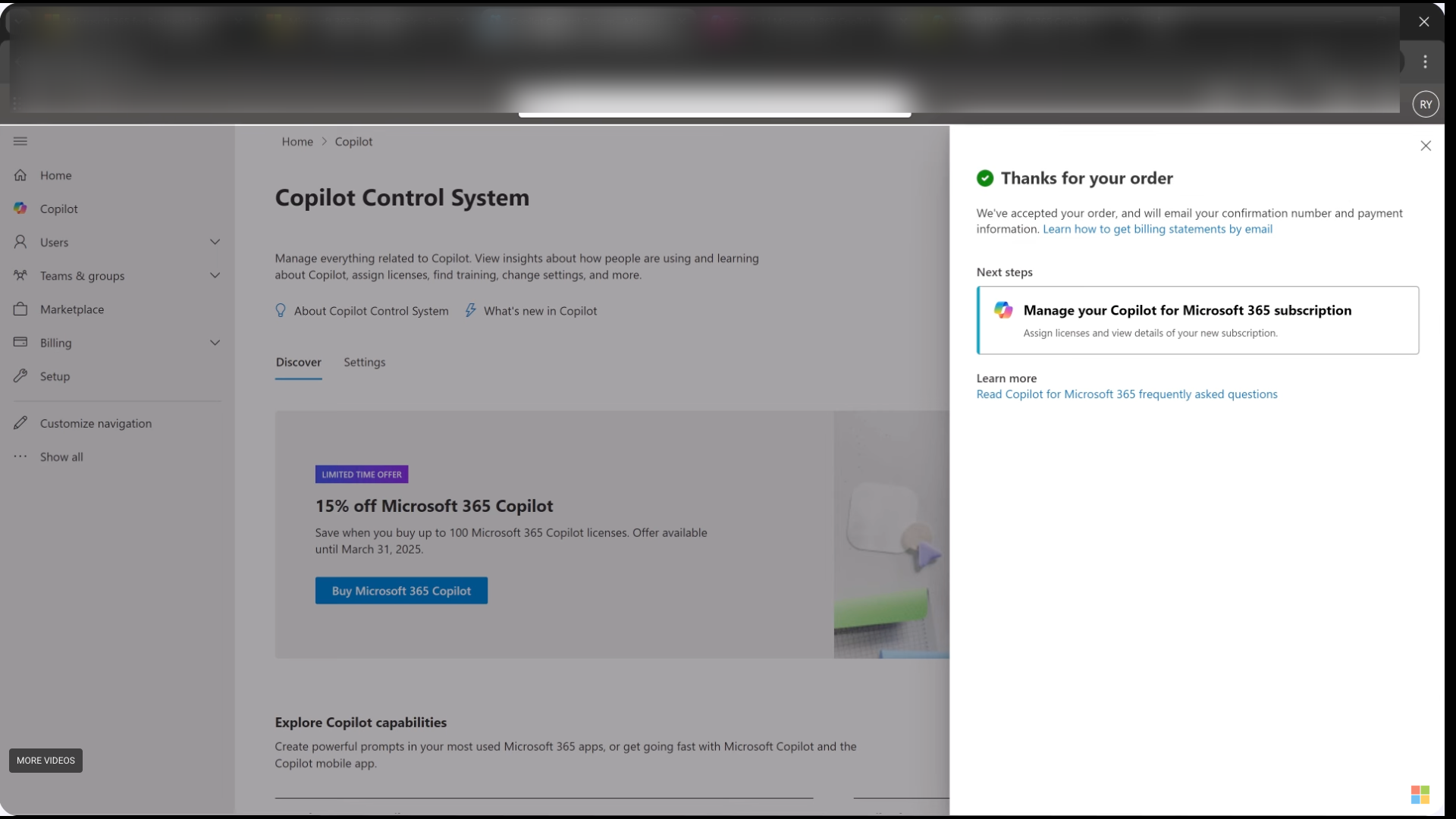Expand the Users section chevron
The image size is (1456, 819).
(x=215, y=242)
